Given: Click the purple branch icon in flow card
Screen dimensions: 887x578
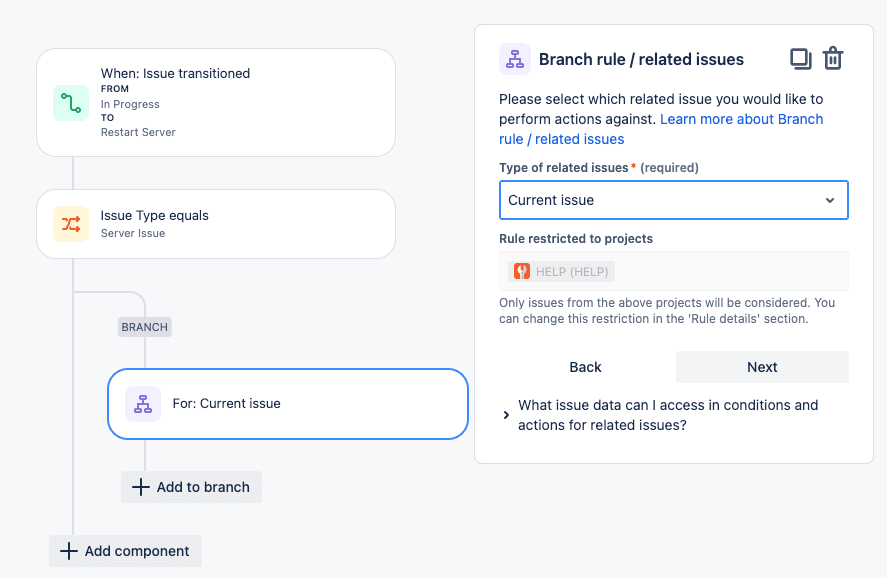Looking at the screenshot, I should tap(143, 404).
